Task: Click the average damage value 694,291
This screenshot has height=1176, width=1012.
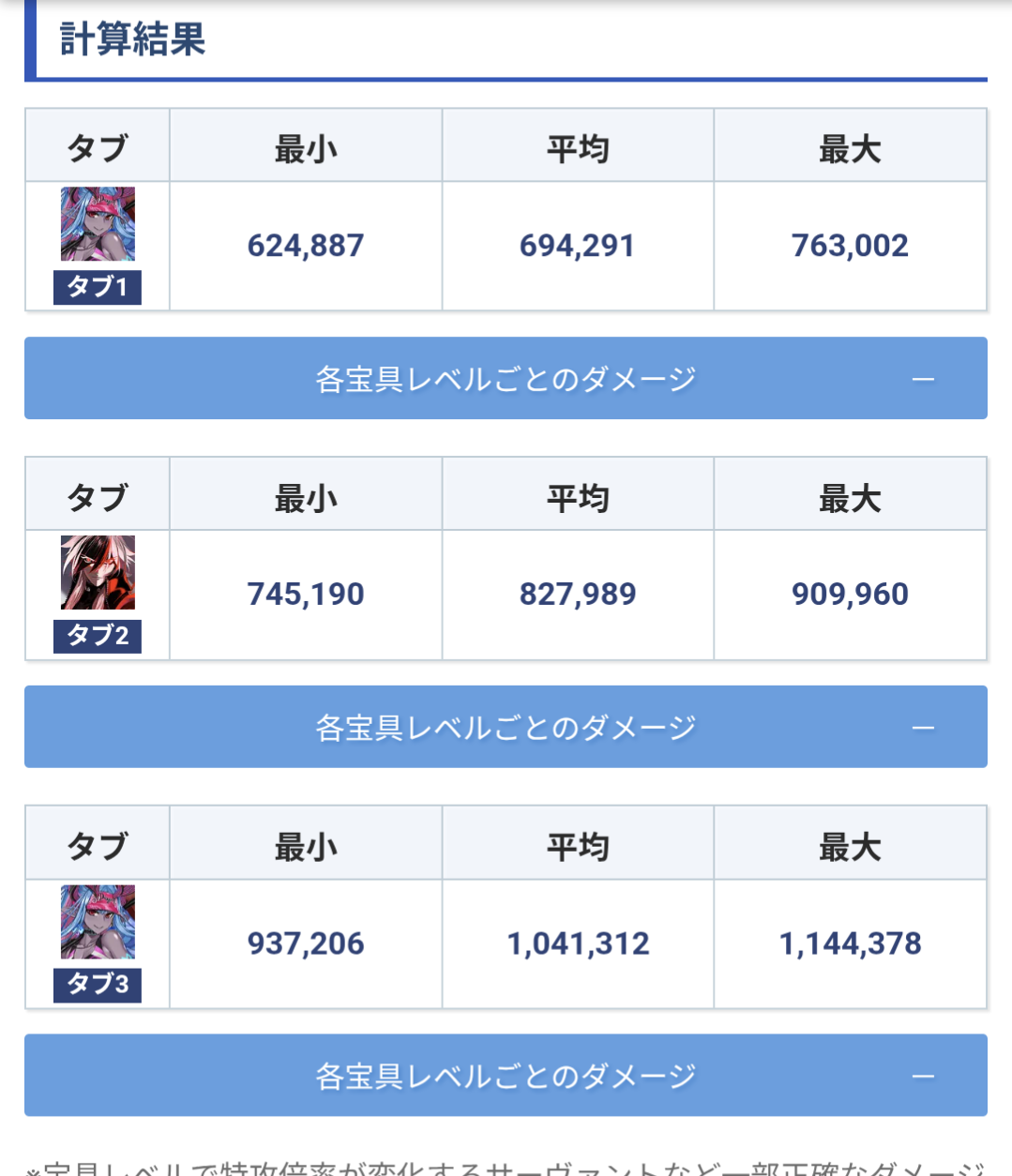Action: 578,246
